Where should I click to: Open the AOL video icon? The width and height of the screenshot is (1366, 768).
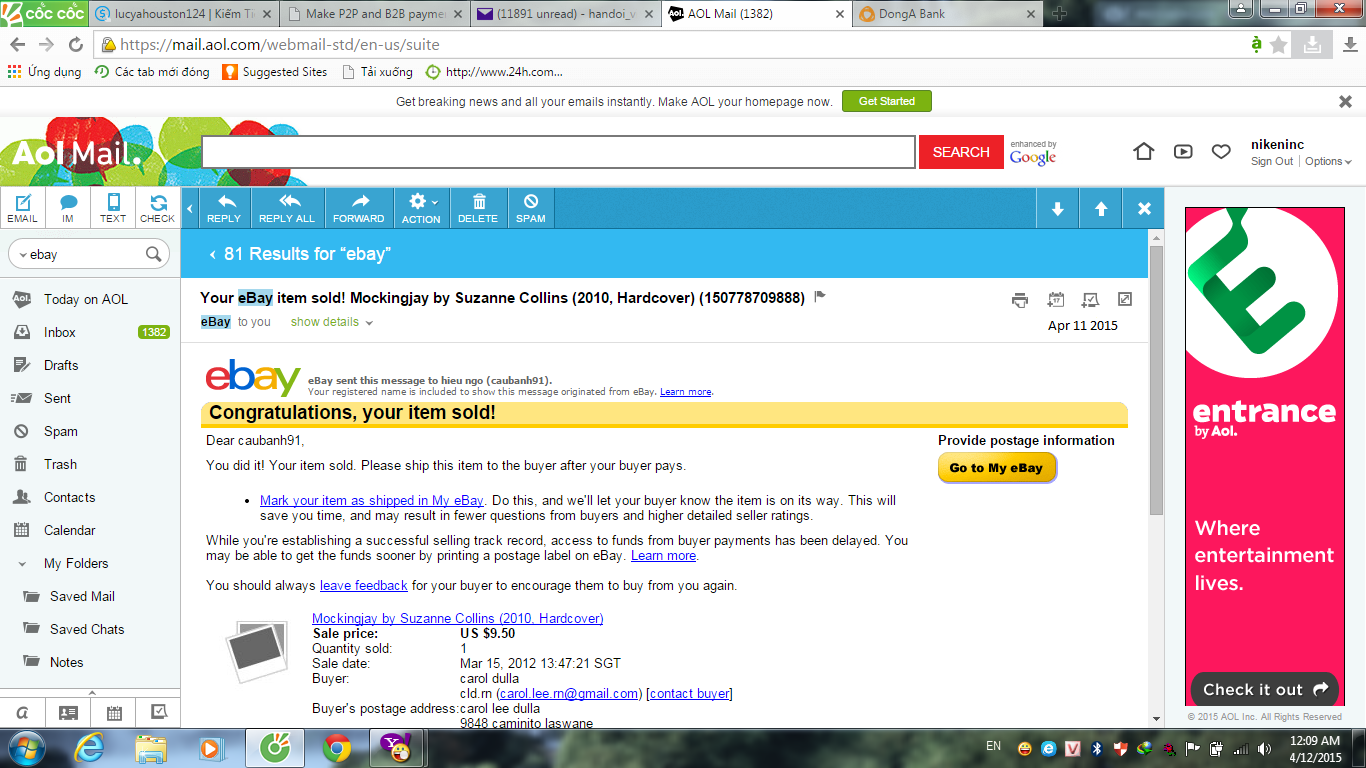click(x=1183, y=151)
